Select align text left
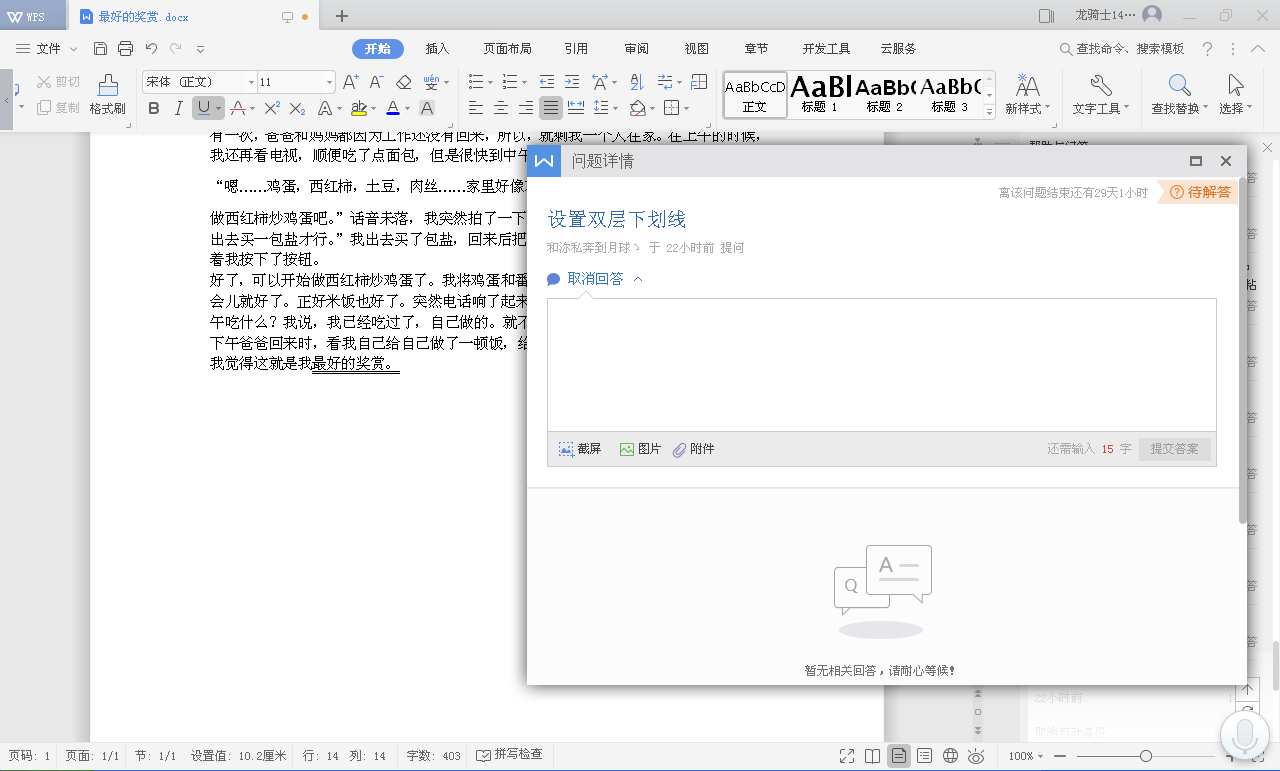Viewport: 1280px width, 771px height. [476, 108]
